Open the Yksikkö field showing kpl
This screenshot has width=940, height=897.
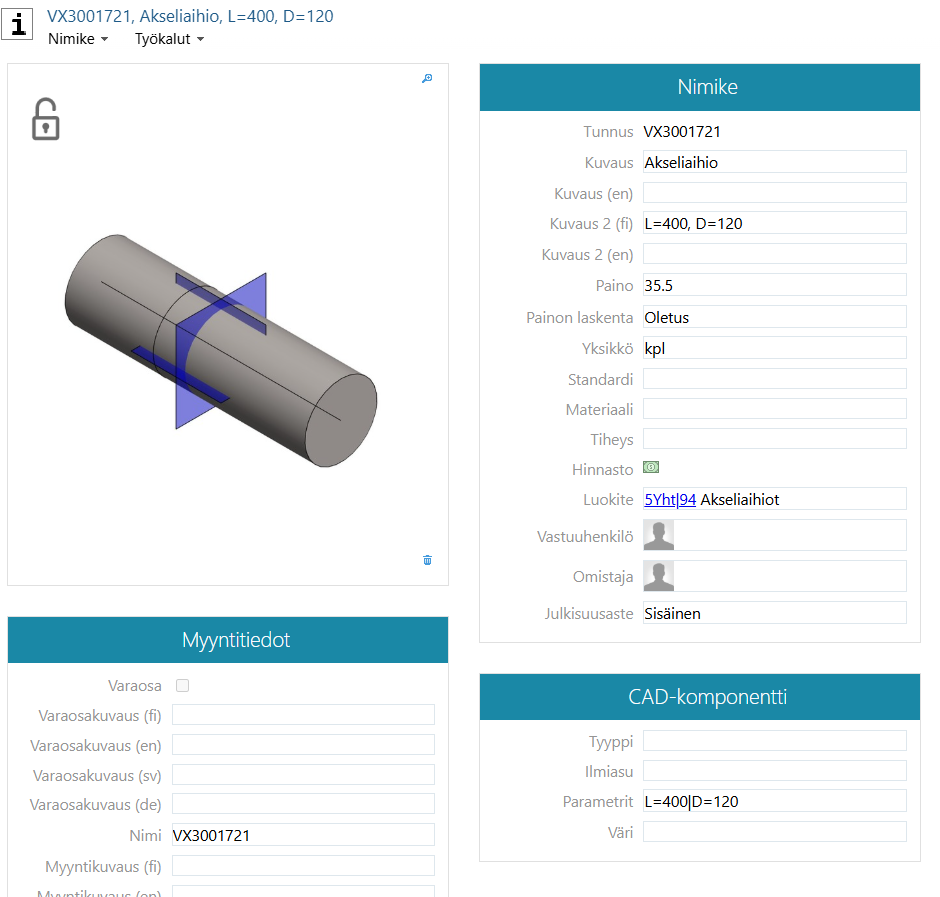click(x=774, y=348)
